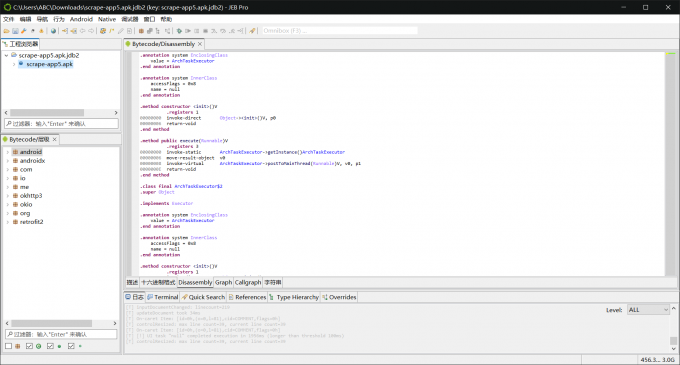The width and height of the screenshot is (680, 365).
Task: Click the 工程浏览器 panel tab icon
Action: click(x=5, y=44)
